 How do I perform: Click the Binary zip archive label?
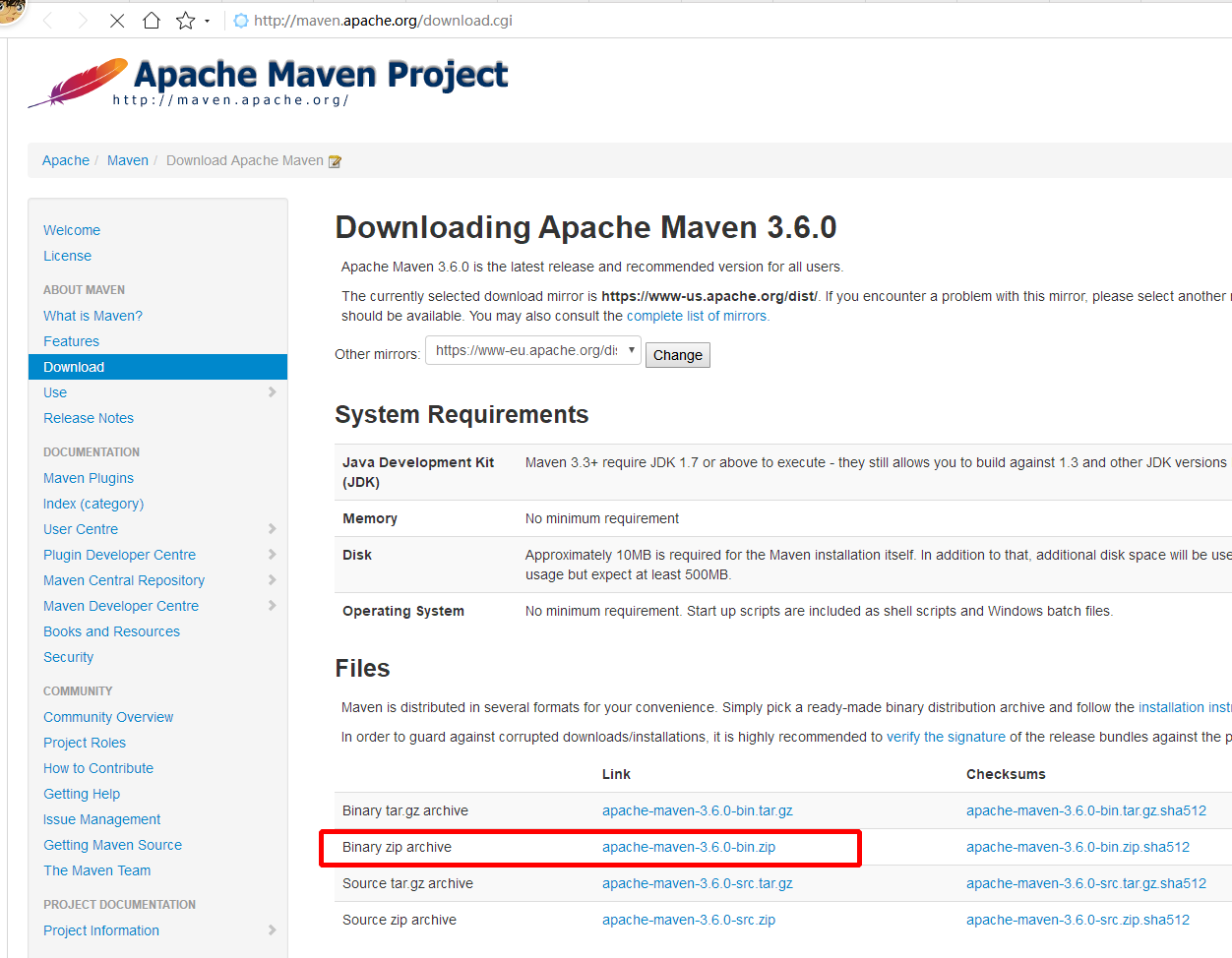[x=397, y=847]
